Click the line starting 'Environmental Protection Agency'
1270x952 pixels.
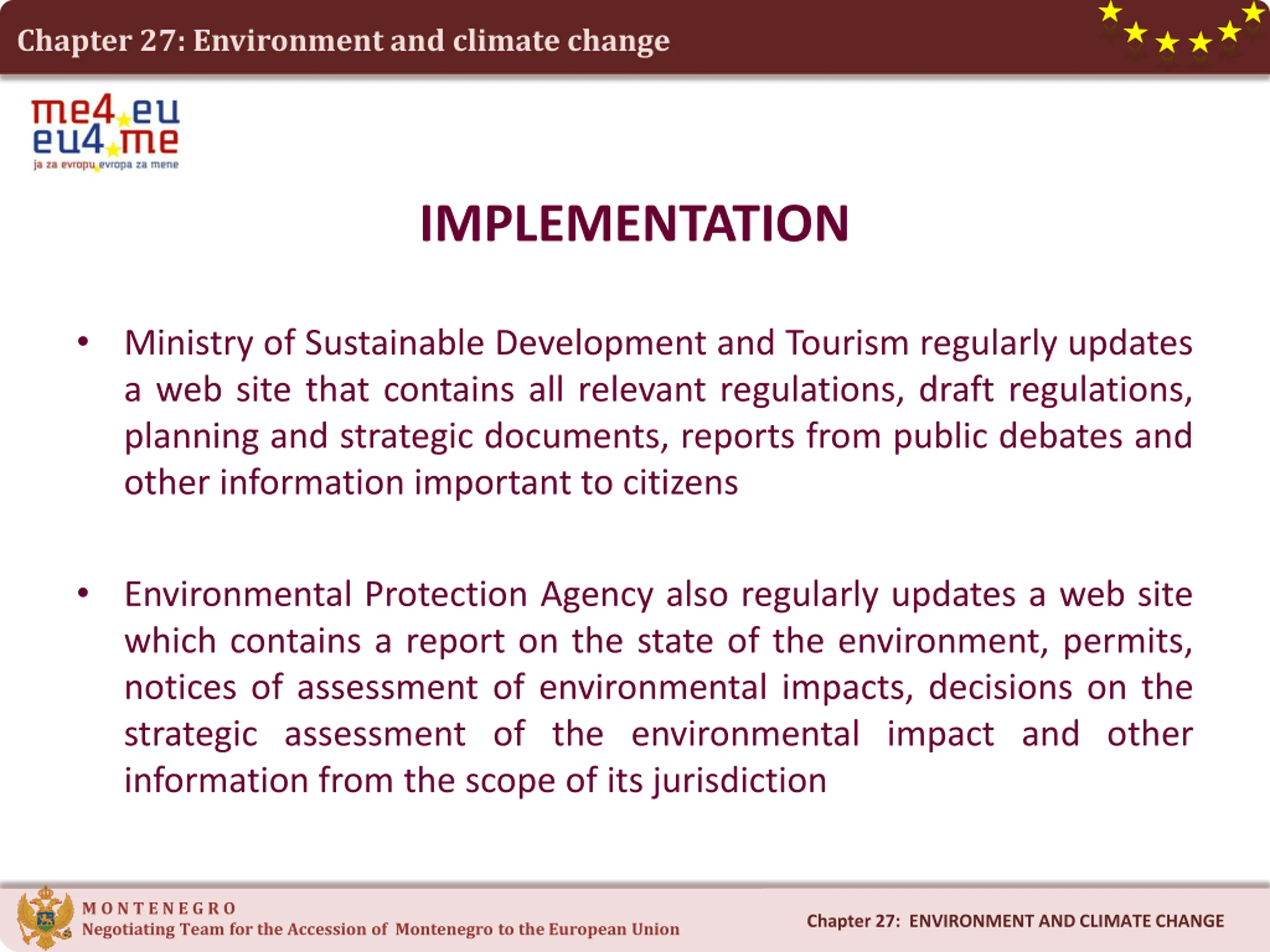(x=658, y=595)
